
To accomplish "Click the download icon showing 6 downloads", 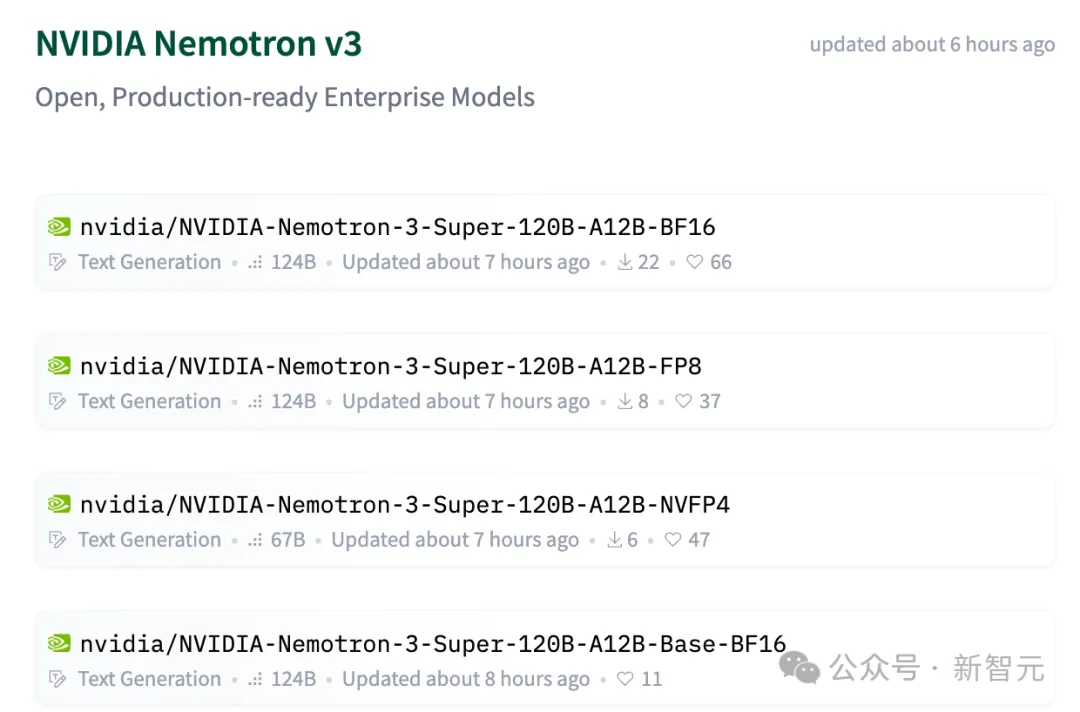I will coord(614,540).
